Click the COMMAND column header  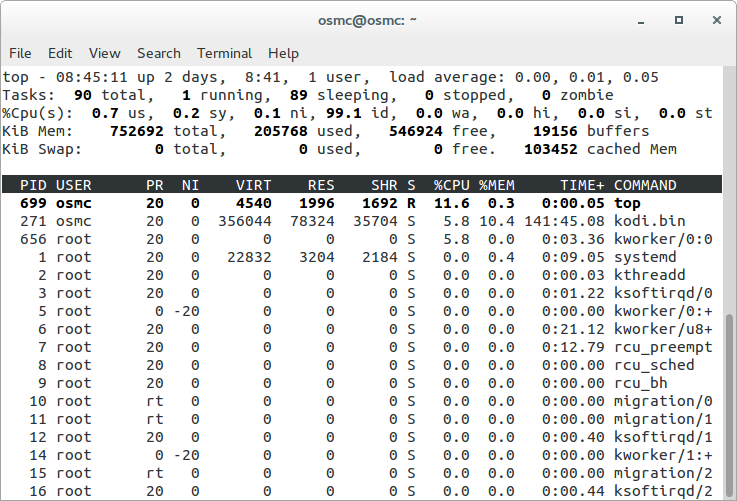(645, 185)
